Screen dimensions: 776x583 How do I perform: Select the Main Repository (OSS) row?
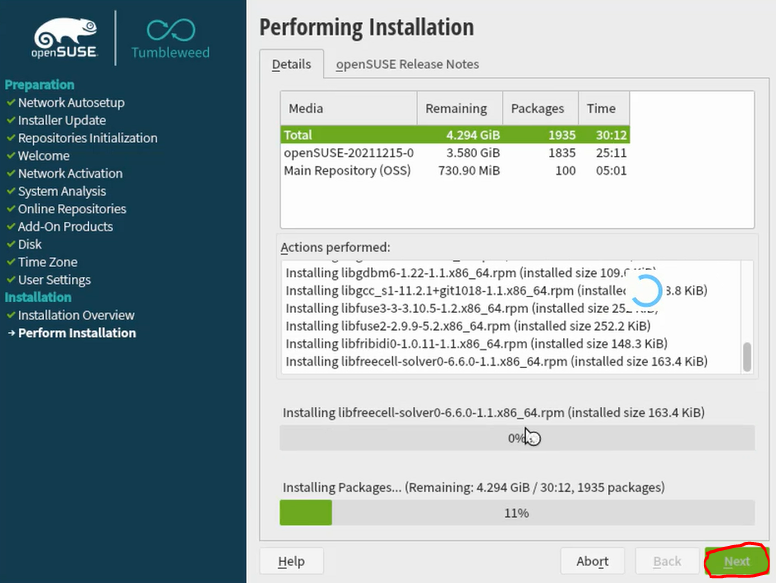[455, 171]
